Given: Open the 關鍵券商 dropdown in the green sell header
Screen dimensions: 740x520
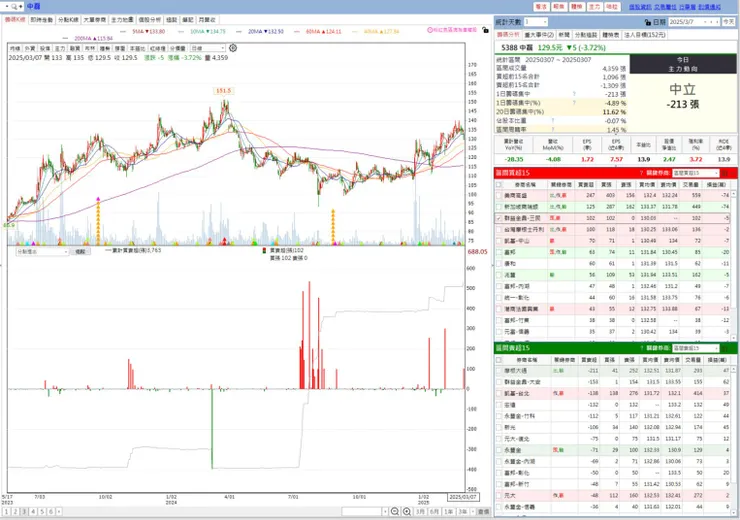Looking at the screenshot, I should [695, 348].
